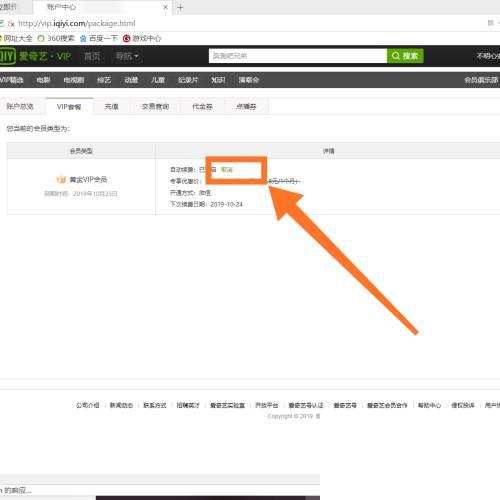Click the date 2019-10-24
Image resolution: width=500 pixels, height=500 pixels.
click(227, 204)
